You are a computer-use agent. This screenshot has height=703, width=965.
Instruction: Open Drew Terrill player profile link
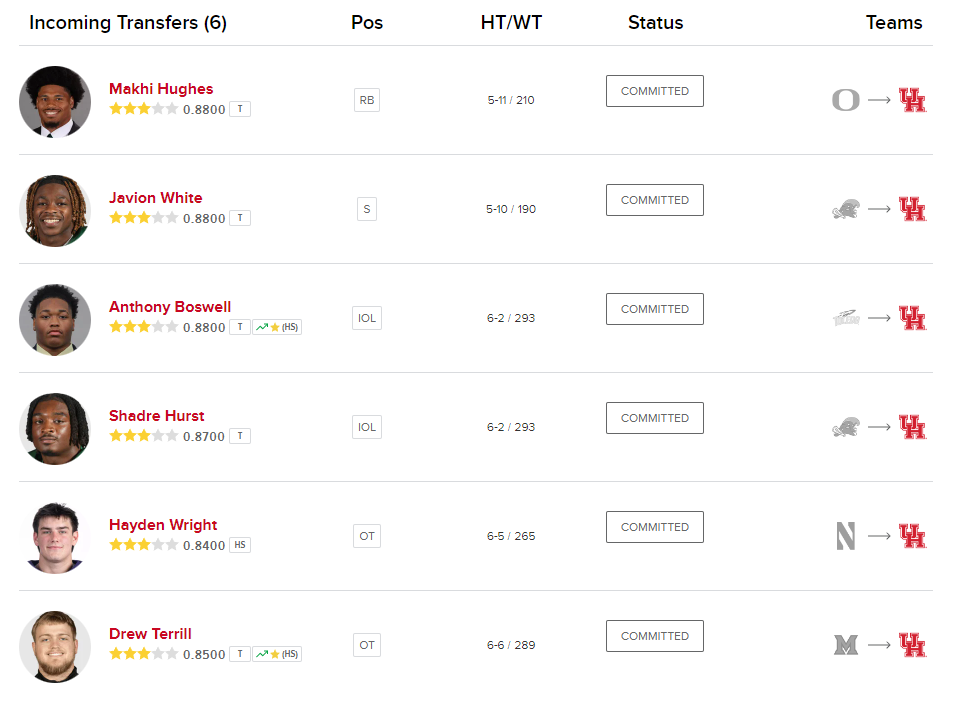150,634
